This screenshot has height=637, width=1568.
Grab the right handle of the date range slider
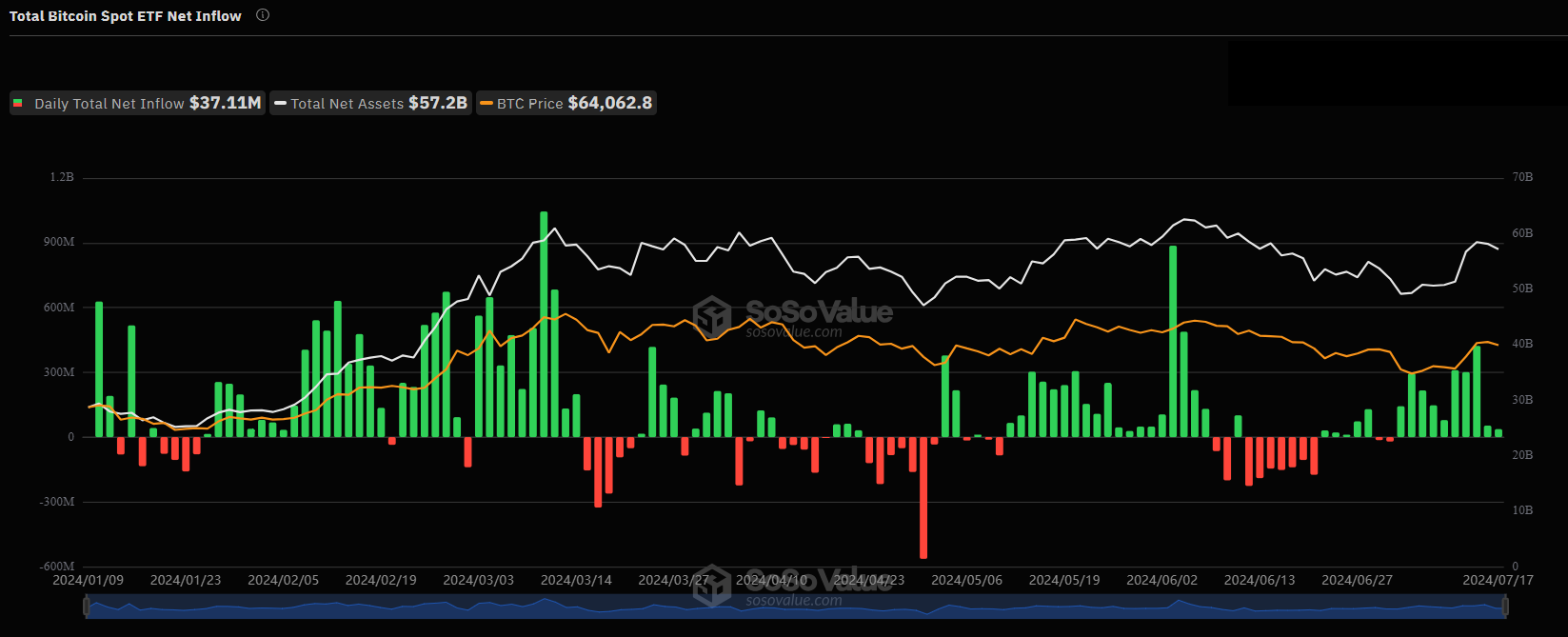(1505, 607)
